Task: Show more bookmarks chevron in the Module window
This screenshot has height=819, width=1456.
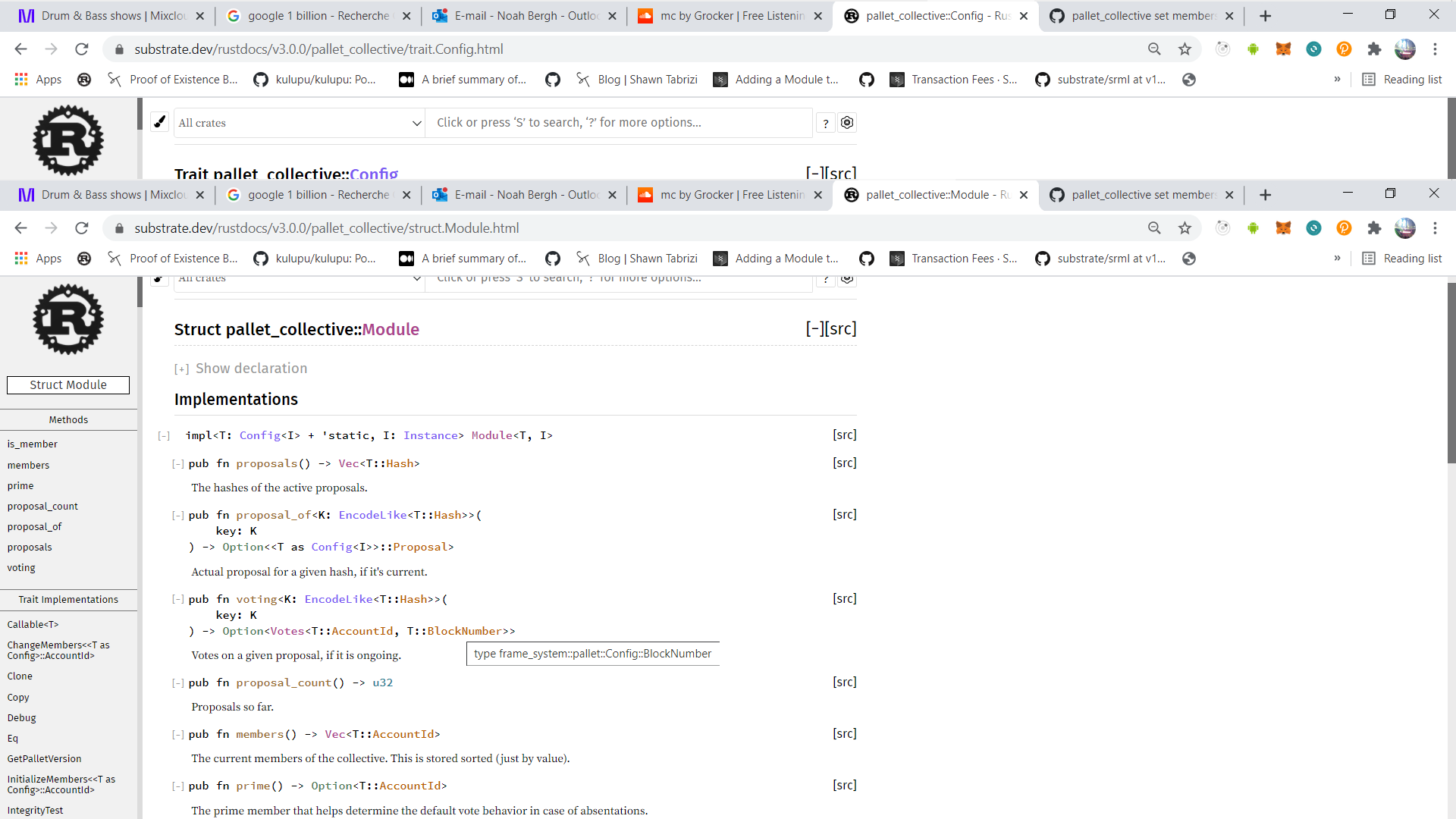Action: pos(1337,259)
